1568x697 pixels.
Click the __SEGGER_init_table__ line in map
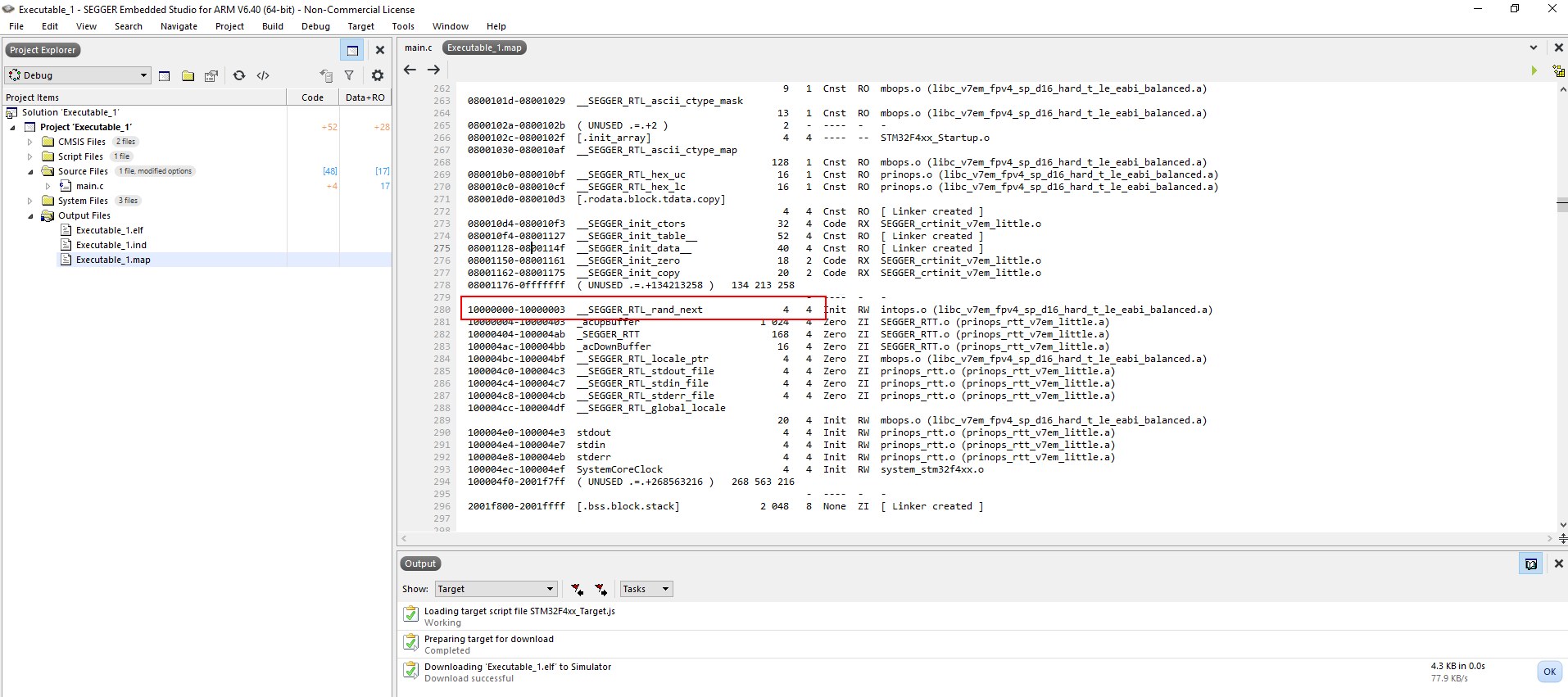(725, 236)
